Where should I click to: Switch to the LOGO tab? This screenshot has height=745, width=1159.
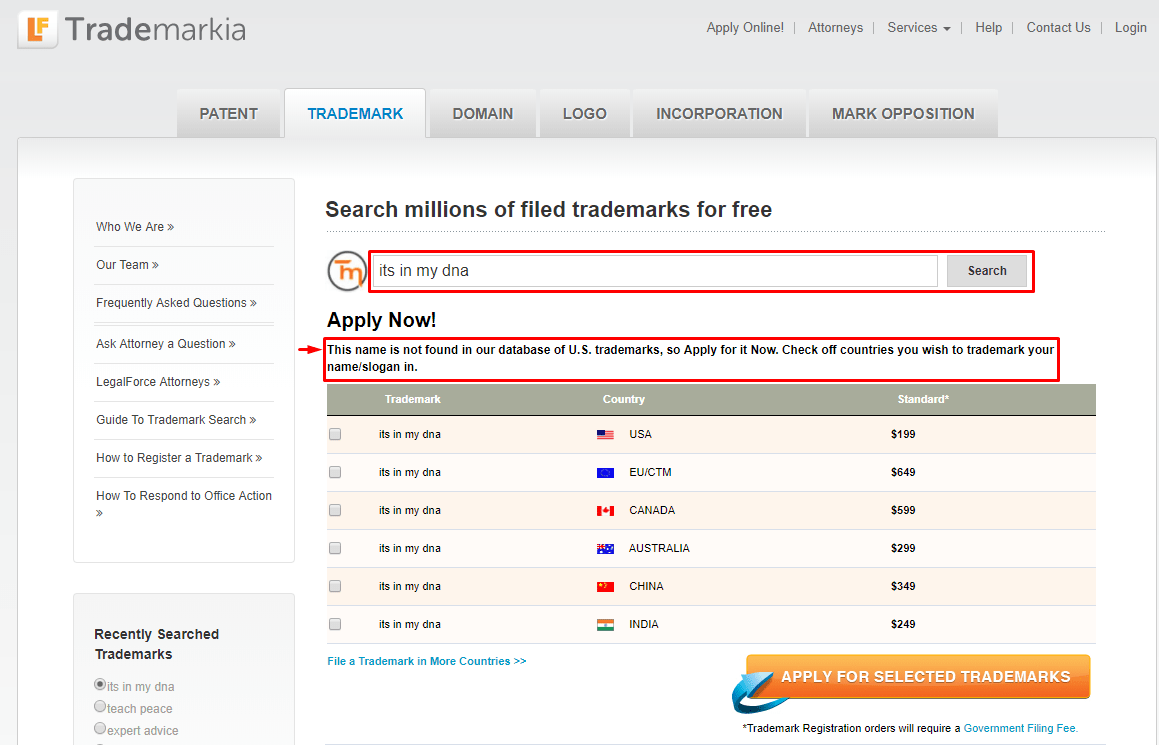(584, 114)
